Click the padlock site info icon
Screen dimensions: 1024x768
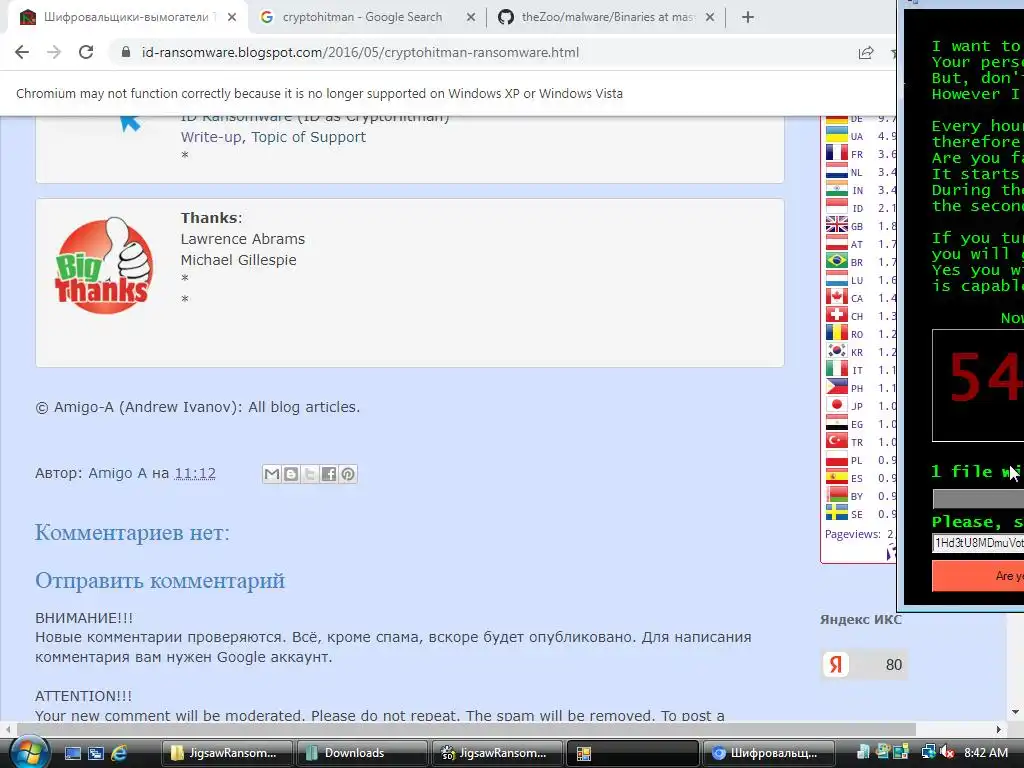tap(126, 52)
